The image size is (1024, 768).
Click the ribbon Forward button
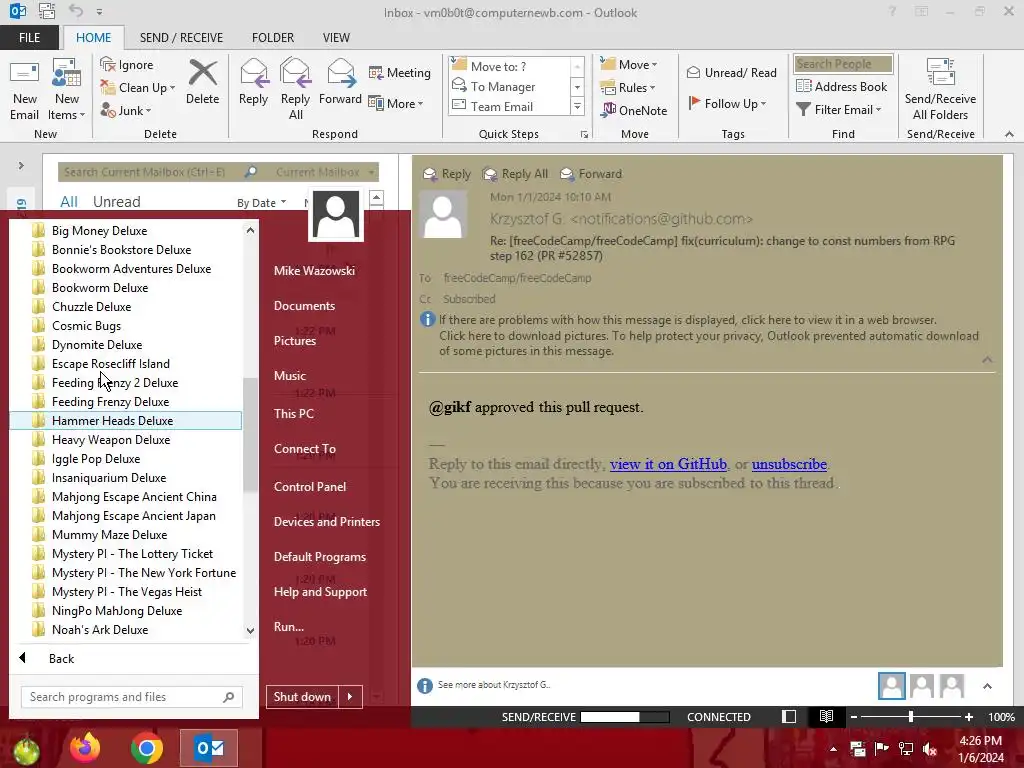point(340,82)
